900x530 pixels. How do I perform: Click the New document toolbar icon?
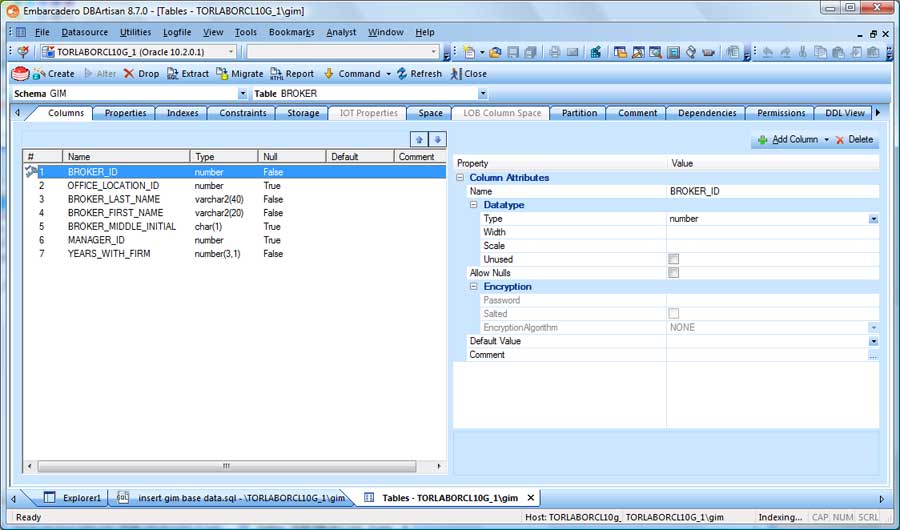coord(470,52)
